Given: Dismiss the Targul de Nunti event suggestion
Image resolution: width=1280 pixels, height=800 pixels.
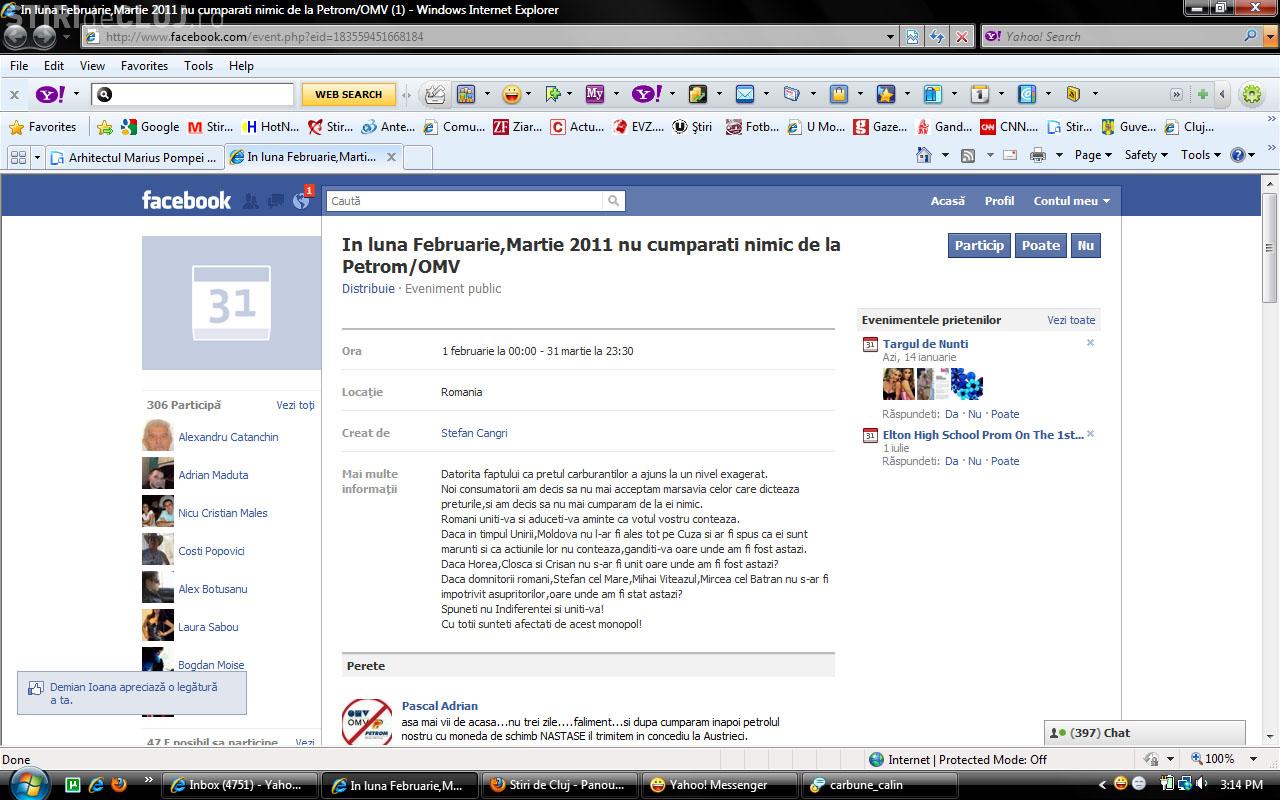Looking at the screenshot, I should 1090,343.
